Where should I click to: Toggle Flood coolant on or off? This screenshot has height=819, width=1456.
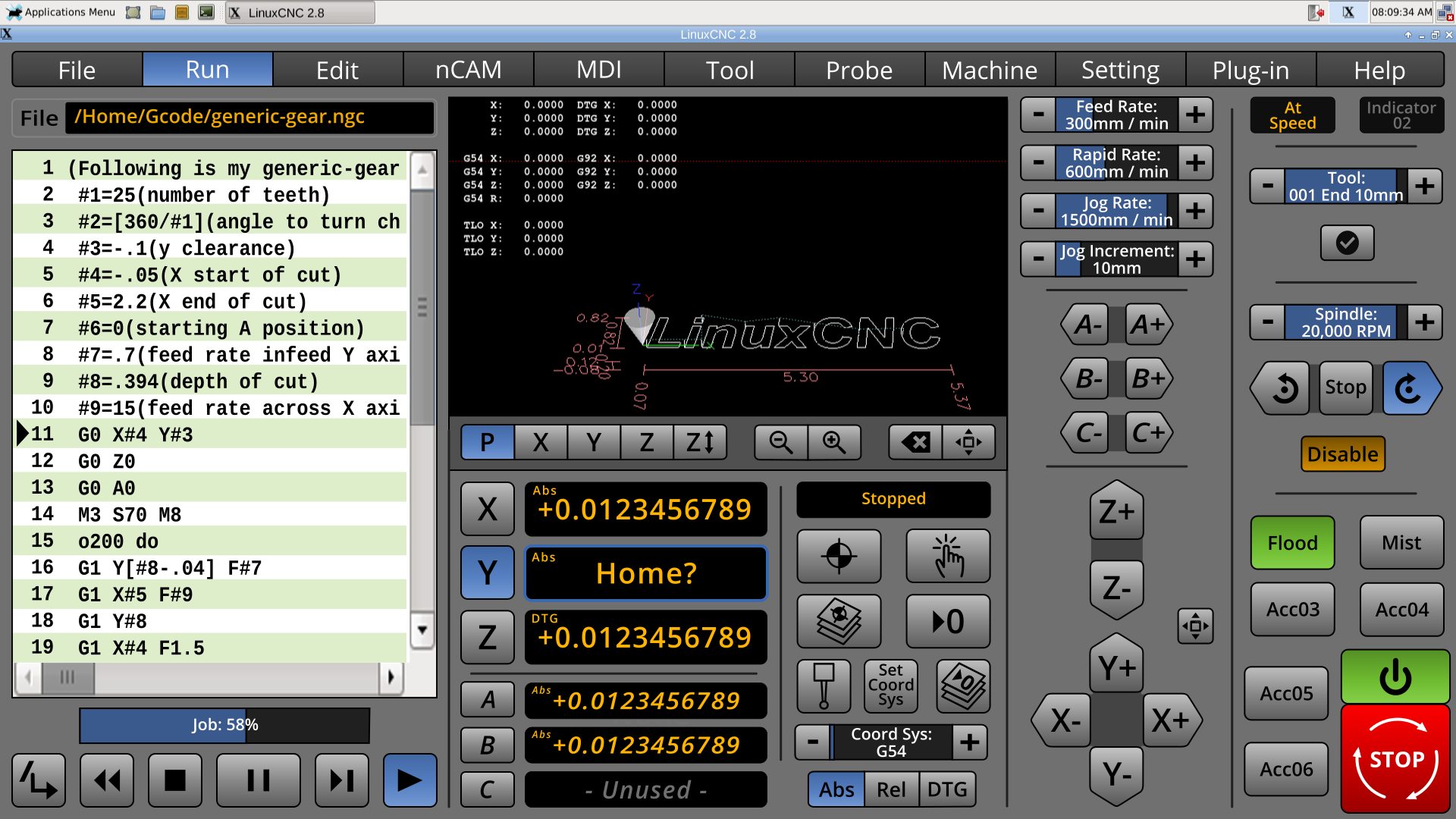point(1292,543)
